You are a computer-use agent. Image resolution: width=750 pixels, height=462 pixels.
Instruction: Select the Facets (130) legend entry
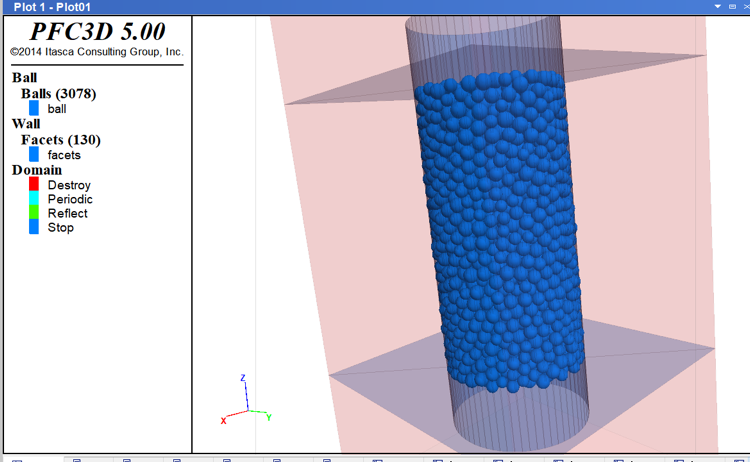pyautogui.click(x=60, y=140)
